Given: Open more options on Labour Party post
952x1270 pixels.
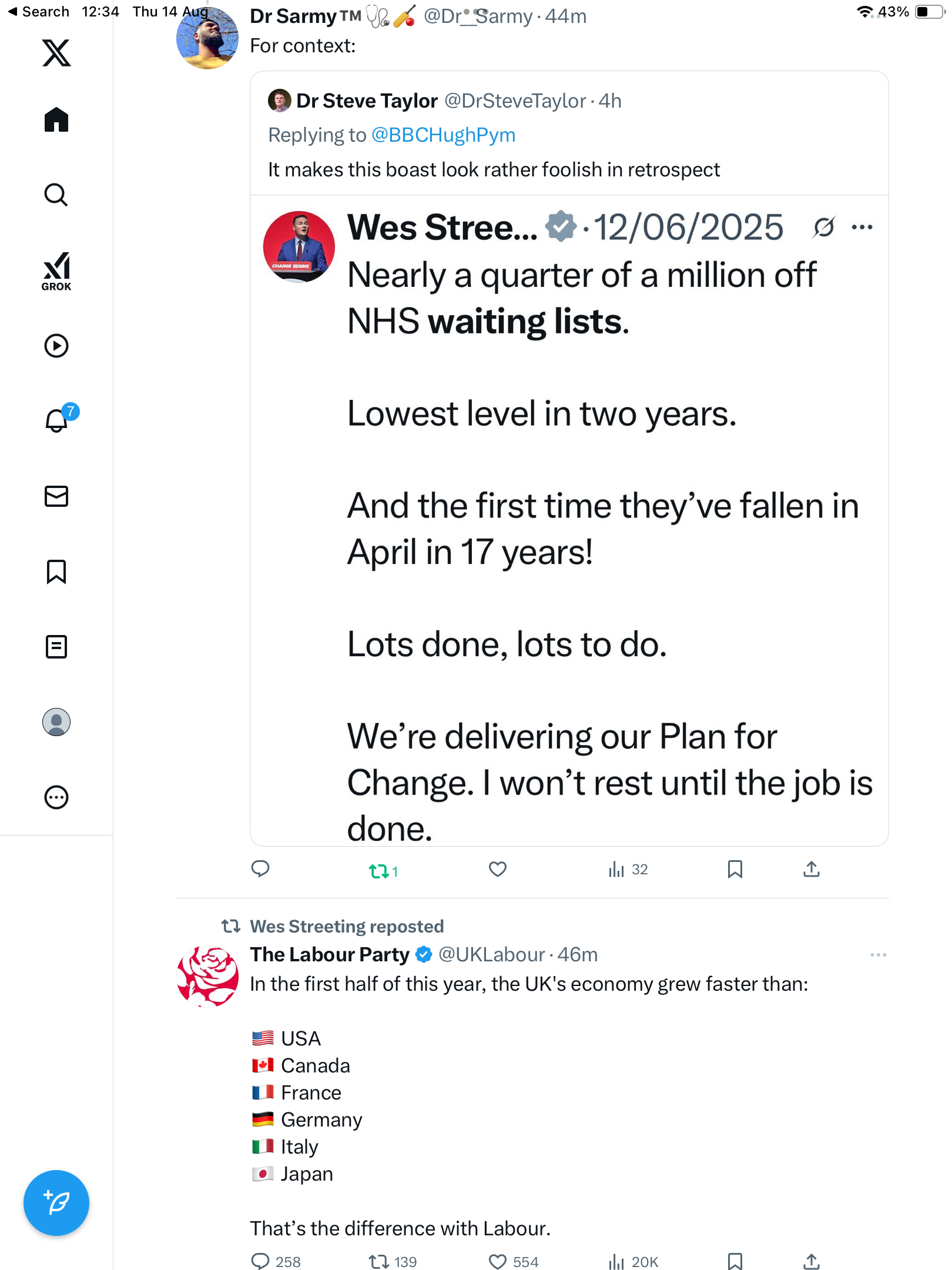Looking at the screenshot, I should point(878,955).
